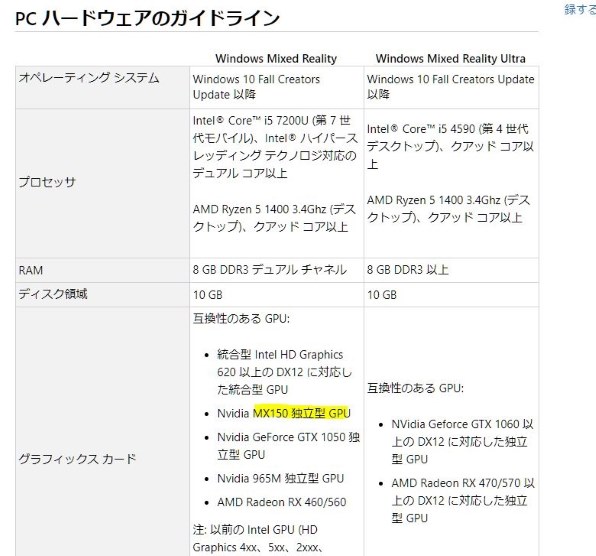Select the 'グラフィックス カード' row label
The image size is (596, 556).
[x=77, y=459]
